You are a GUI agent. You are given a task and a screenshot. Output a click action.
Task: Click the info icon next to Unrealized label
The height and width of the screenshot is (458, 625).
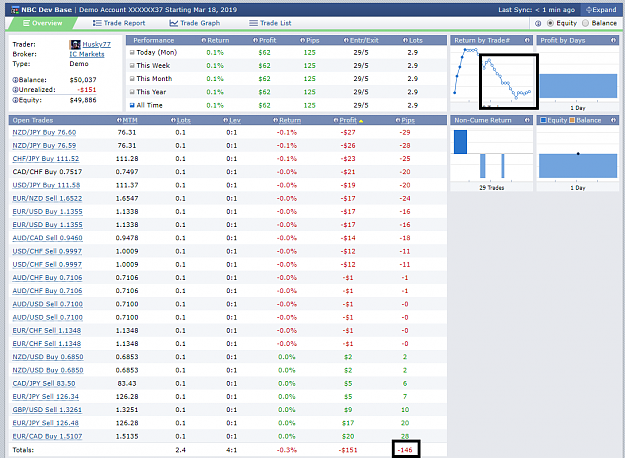tap(15, 90)
